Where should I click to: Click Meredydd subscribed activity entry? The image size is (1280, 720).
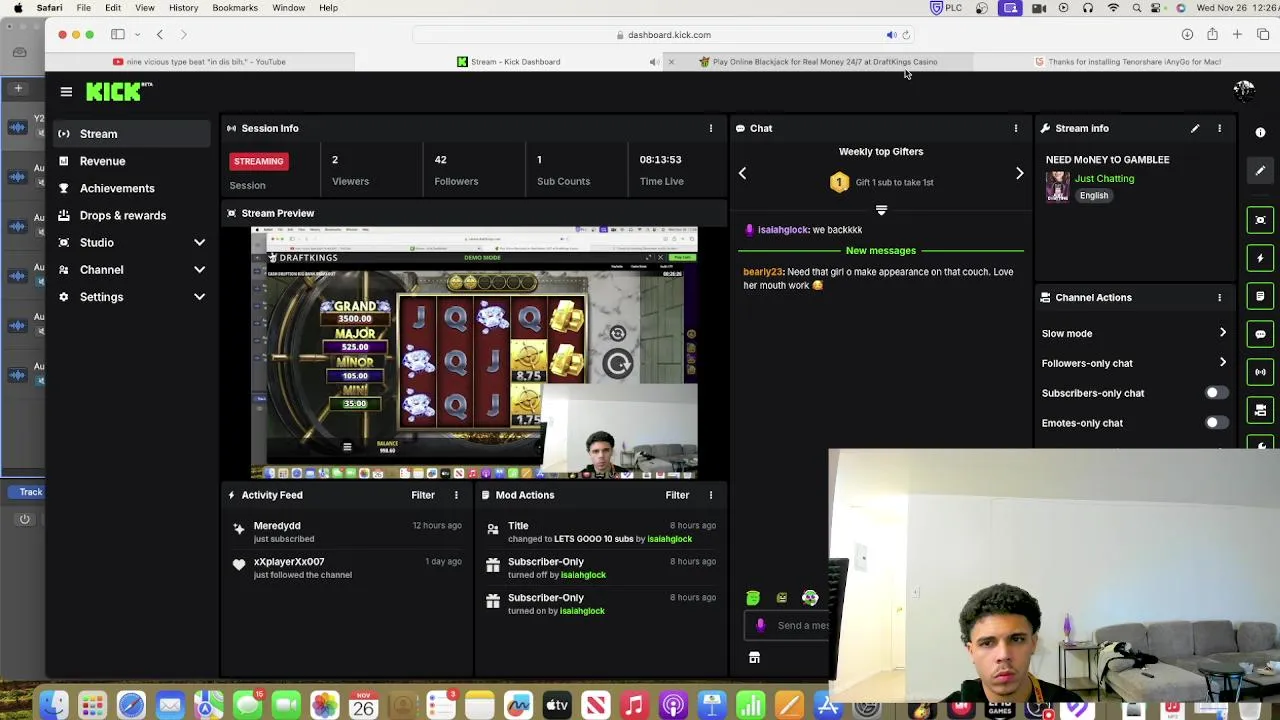347,532
